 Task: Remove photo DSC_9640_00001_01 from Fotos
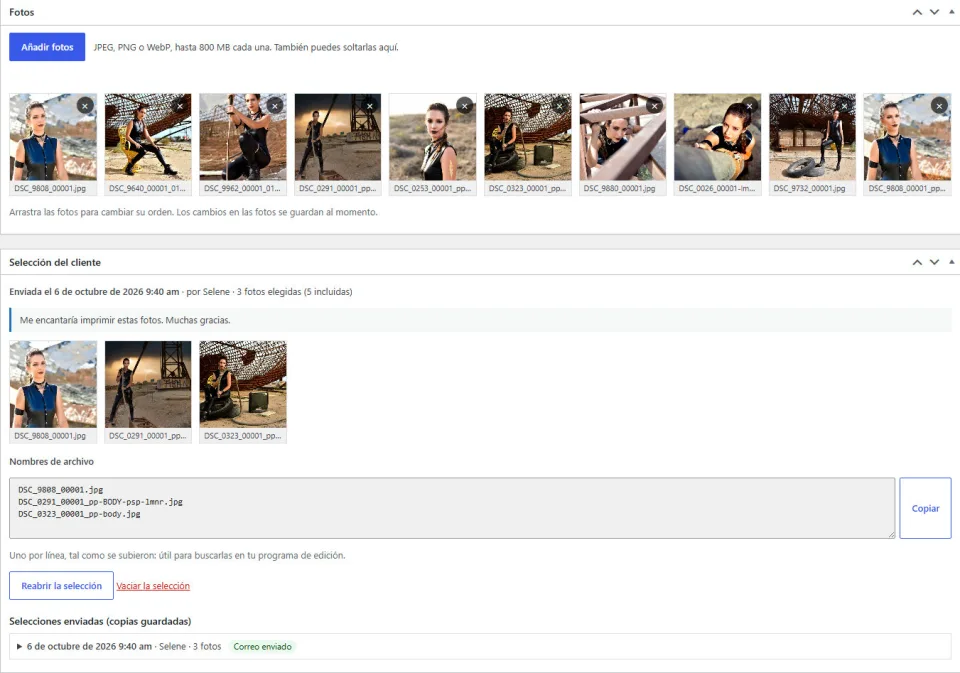tap(180, 106)
